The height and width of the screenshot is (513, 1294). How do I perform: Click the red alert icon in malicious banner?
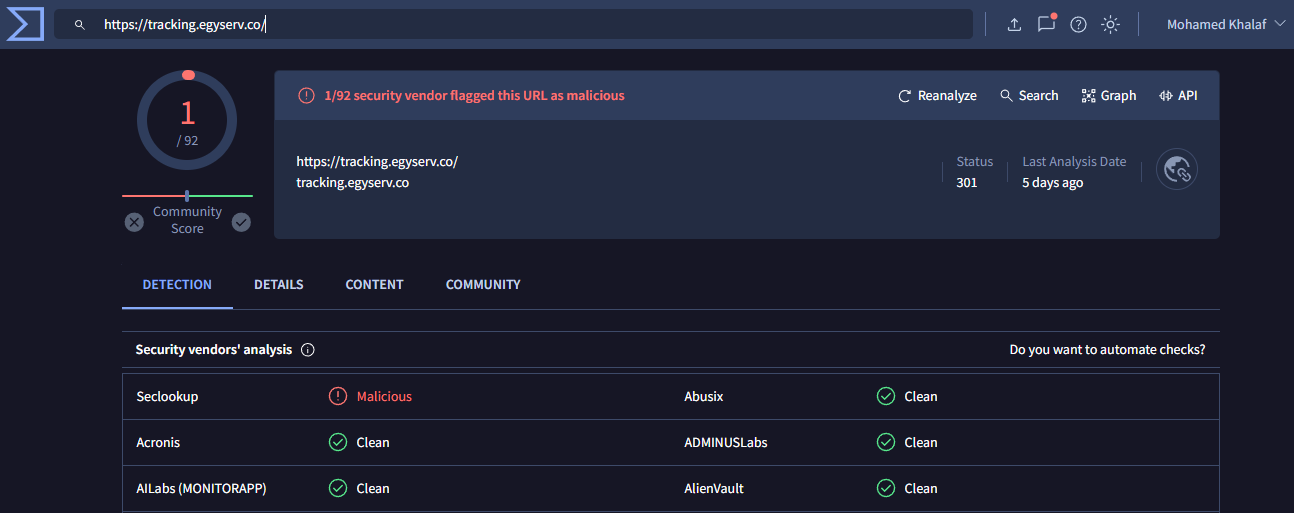(307, 96)
